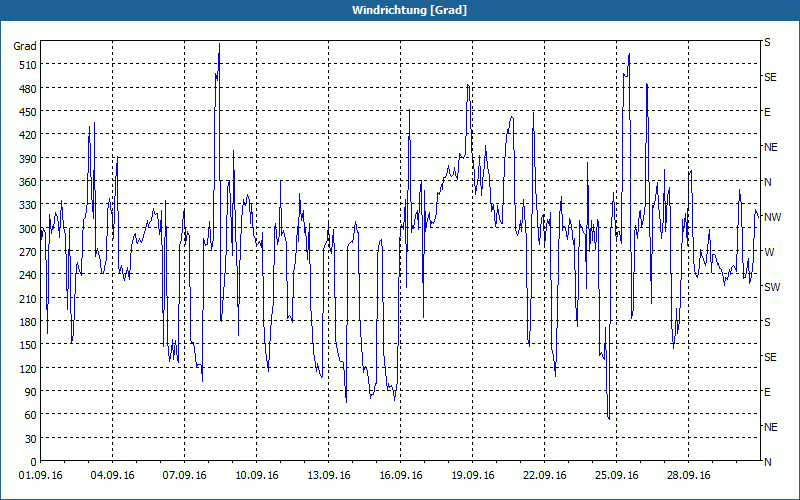The image size is (800, 500).
Task: Select y-axis value 180
Action: (28, 322)
